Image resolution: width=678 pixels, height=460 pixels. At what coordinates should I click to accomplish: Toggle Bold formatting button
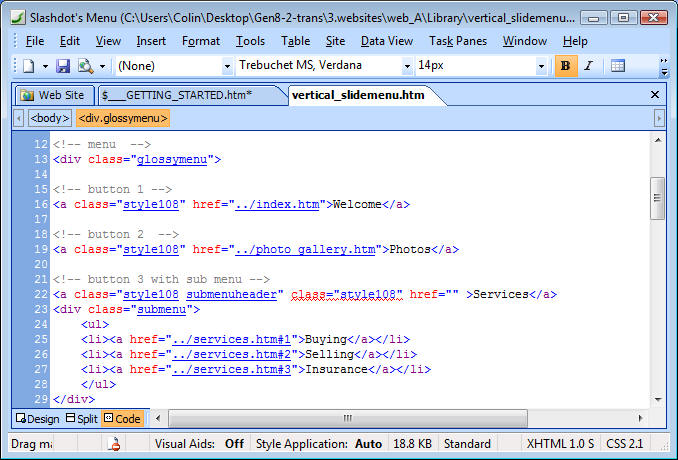tap(566, 66)
